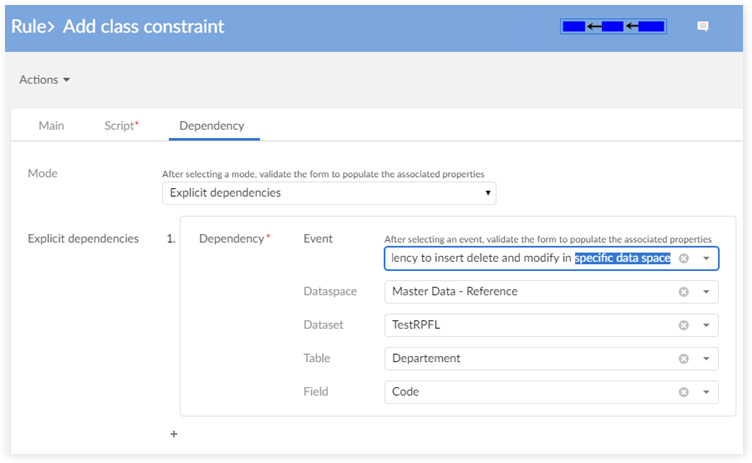Click the blue workflow steps diagram
752x463 pixels.
tap(614, 27)
